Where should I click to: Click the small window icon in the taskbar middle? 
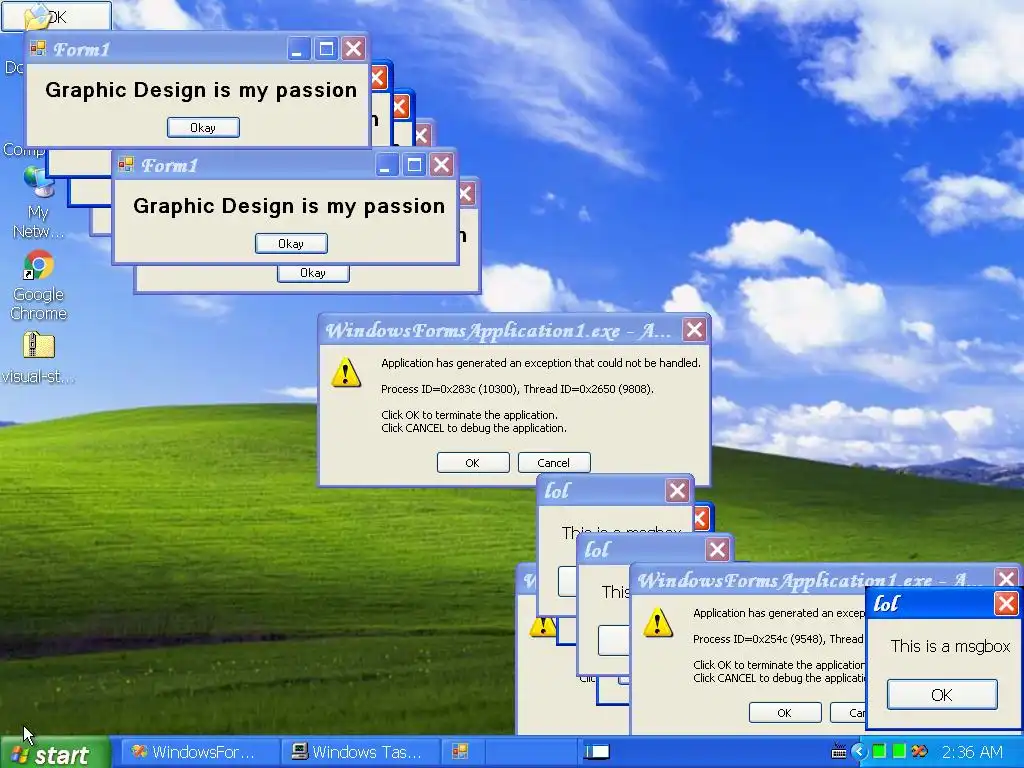597,752
